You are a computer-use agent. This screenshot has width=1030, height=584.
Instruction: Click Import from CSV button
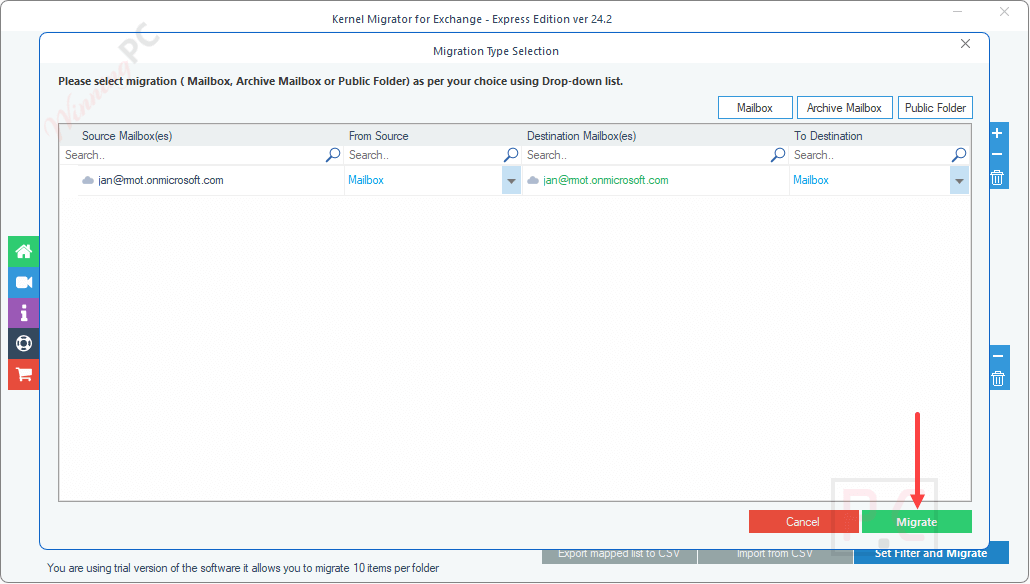[x=775, y=554]
